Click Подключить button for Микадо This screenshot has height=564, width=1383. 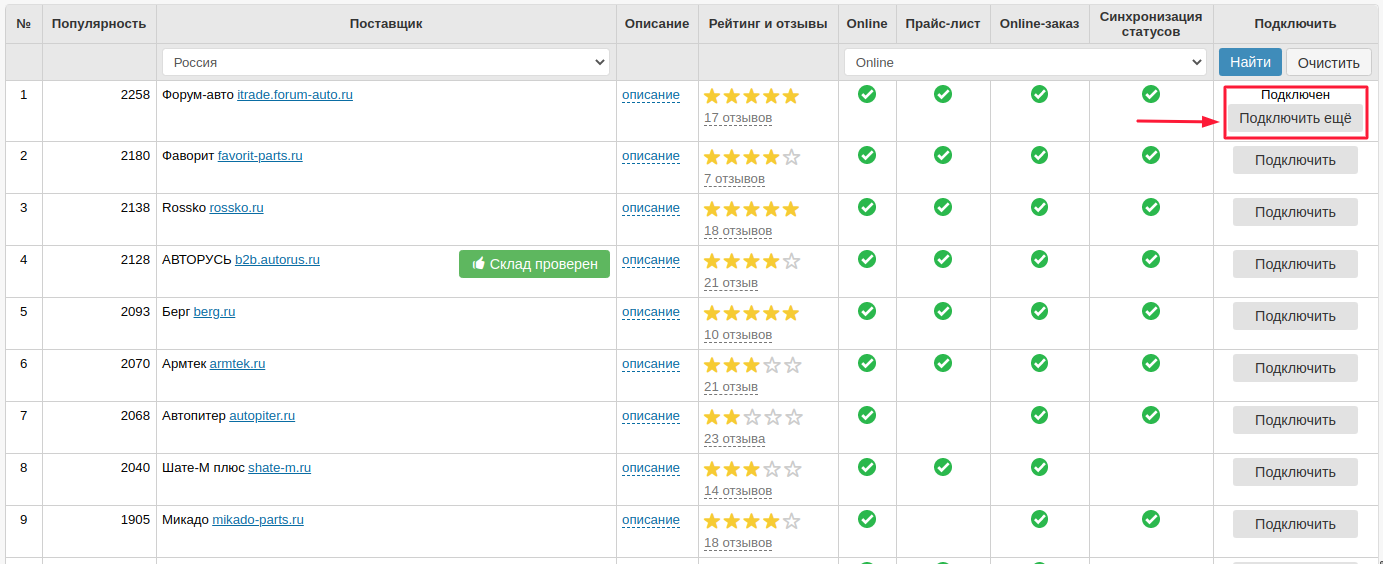coord(1295,524)
